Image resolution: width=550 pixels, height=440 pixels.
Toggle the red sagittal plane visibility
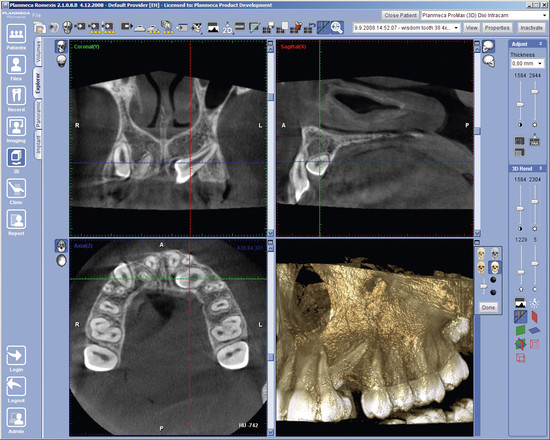[535, 316]
